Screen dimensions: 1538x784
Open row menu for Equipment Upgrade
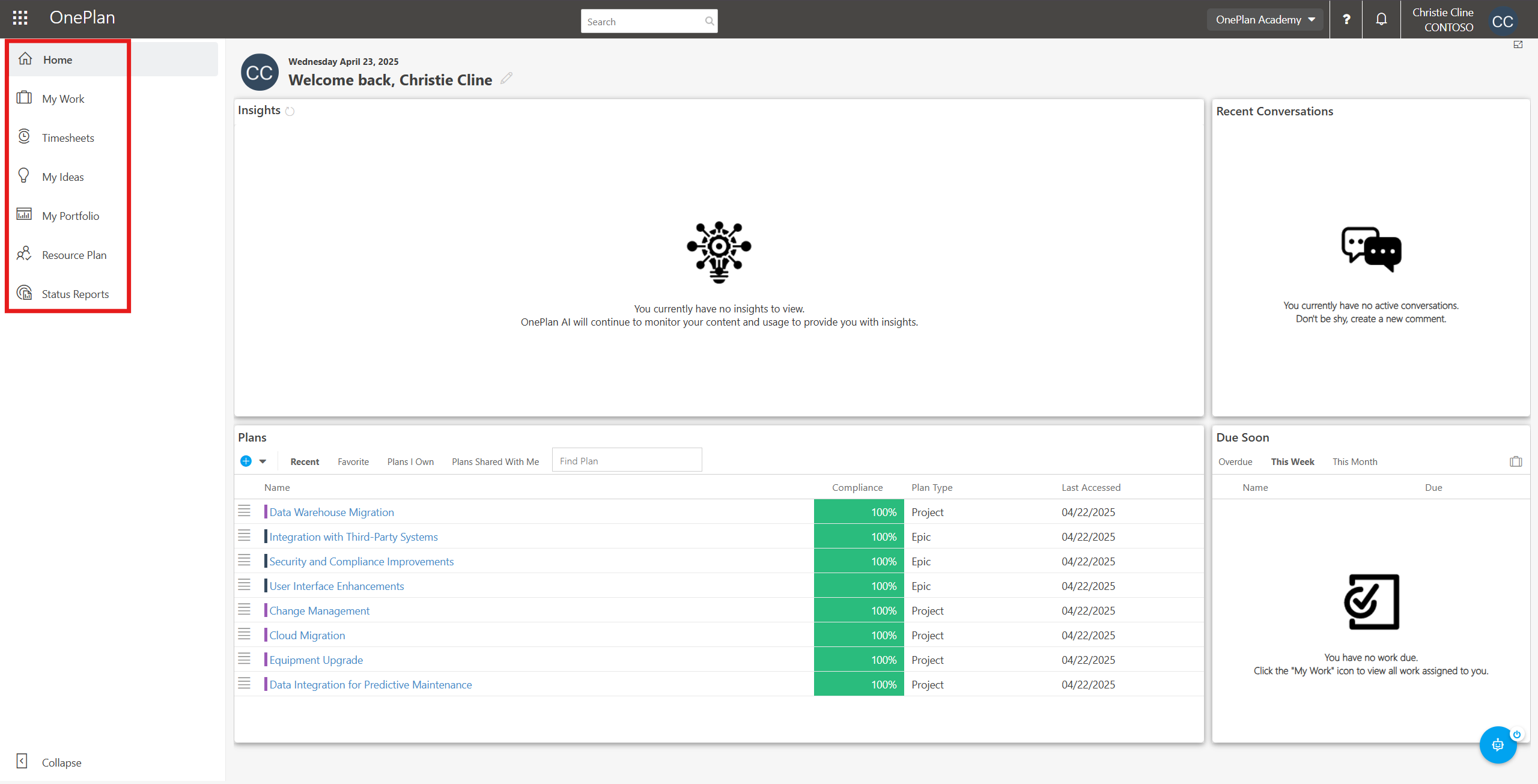point(244,659)
